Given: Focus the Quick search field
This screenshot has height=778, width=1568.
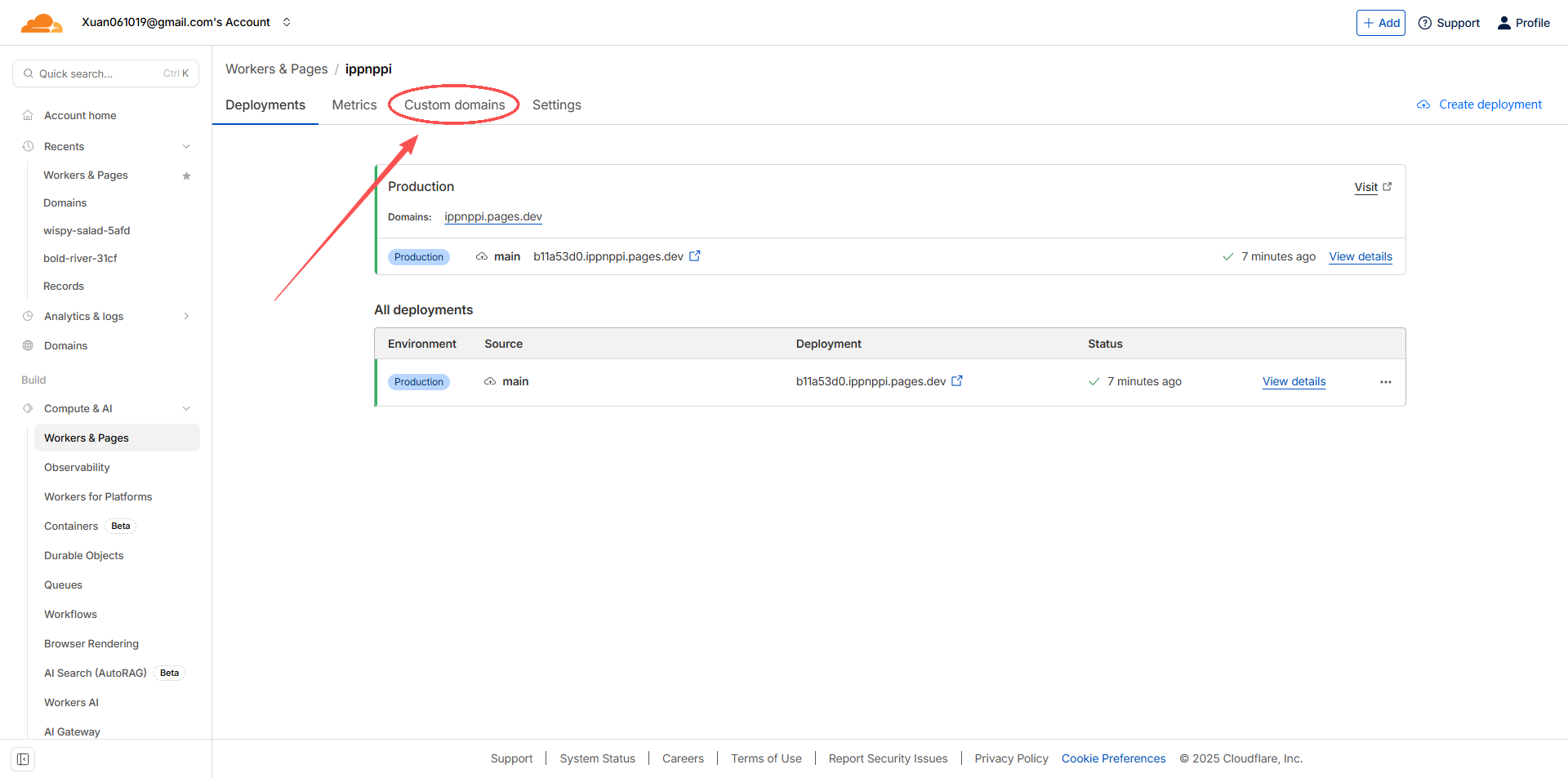Looking at the screenshot, I should pos(106,73).
